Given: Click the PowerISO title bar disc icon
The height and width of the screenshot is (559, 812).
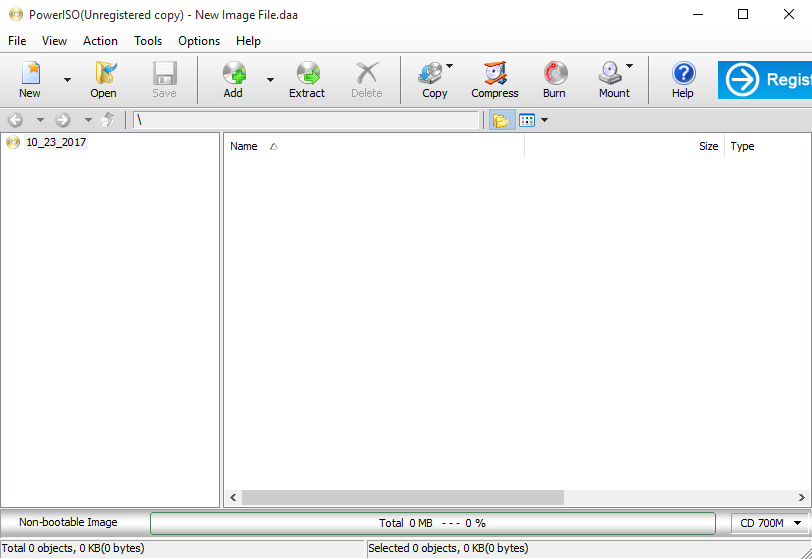Looking at the screenshot, I should pyautogui.click(x=16, y=14).
